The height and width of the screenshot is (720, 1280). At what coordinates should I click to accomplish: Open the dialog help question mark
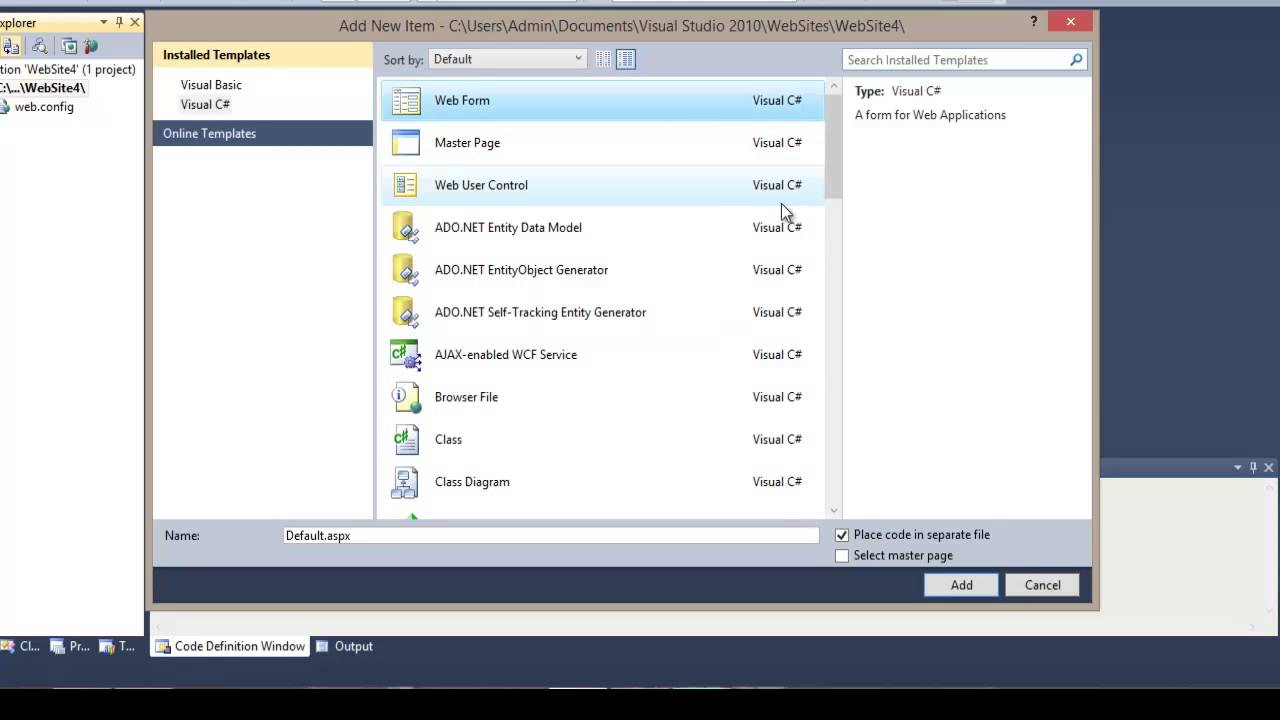(1034, 22)
